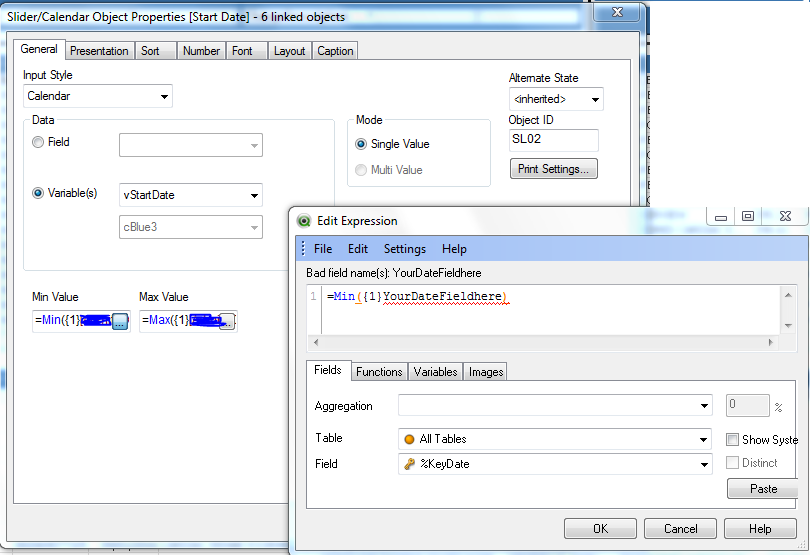Open the Help menu
This screenshot has width=810, height=555.
pyautogui.click(x=454, y=249)
